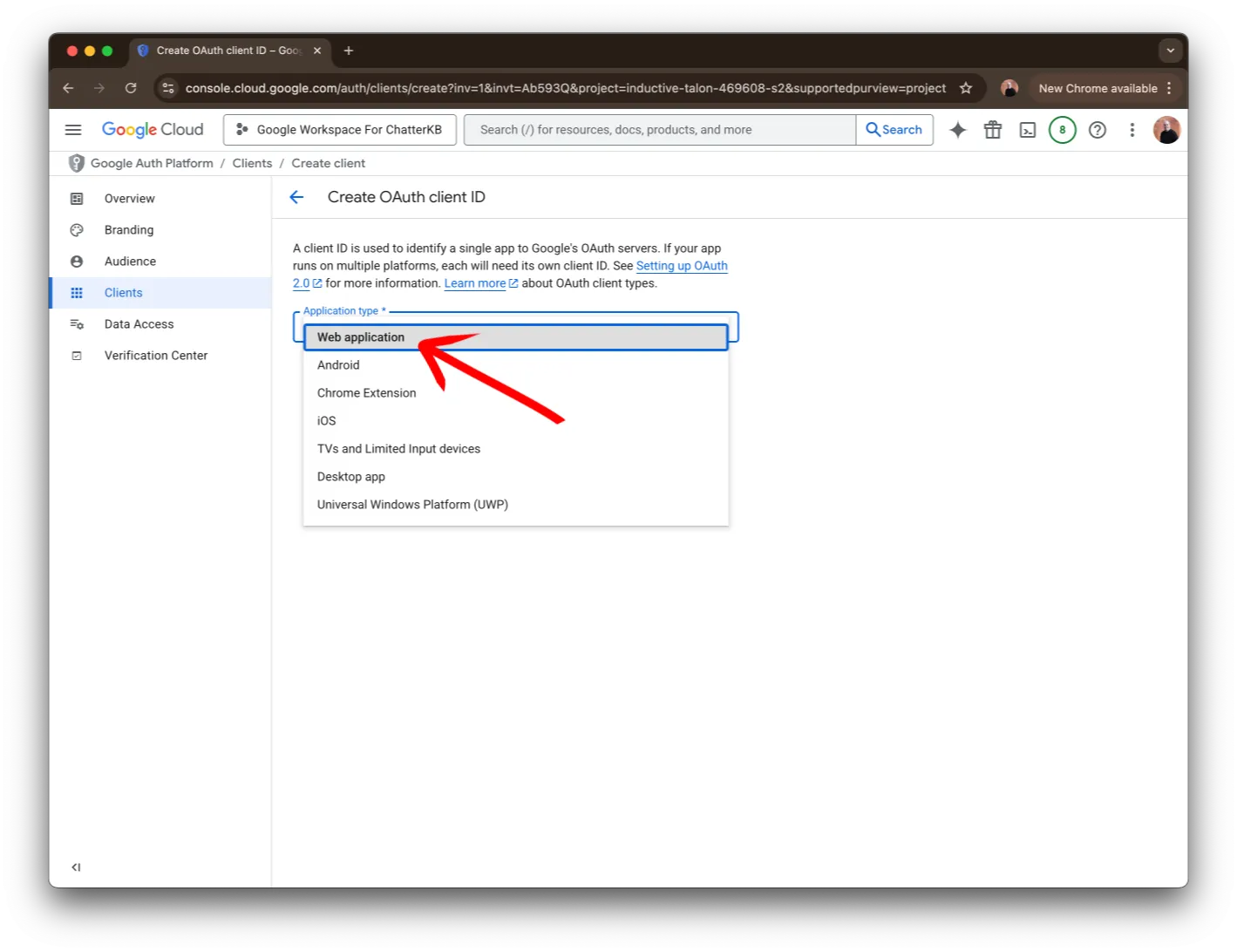
Task: Open the Verification Center
Action: (161, 356)
